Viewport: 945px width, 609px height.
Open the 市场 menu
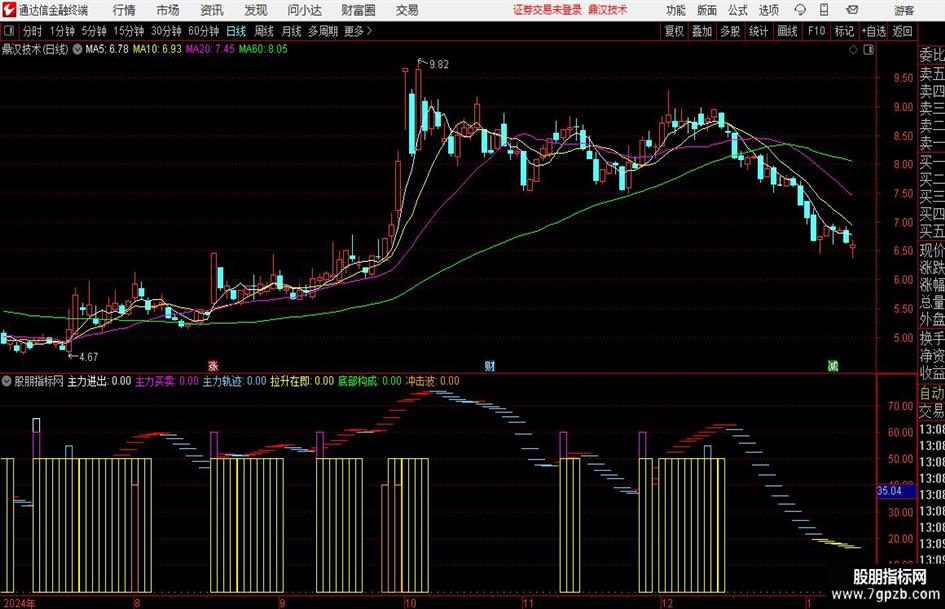[168, 10]
